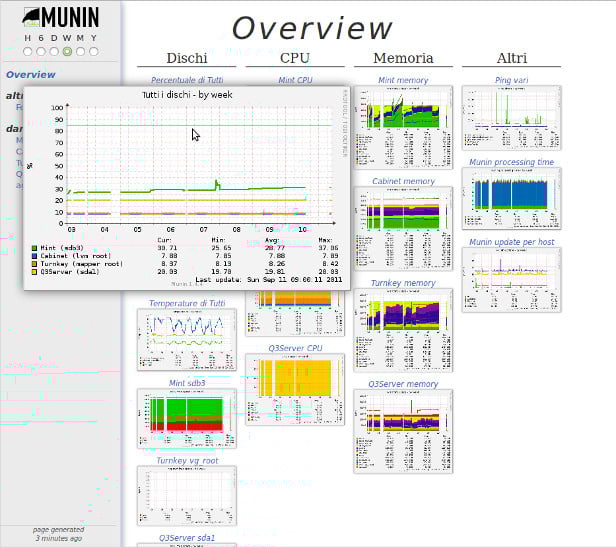Click the Mint cur value 30.71
616x548 pixels.
(x=167, y=248)
